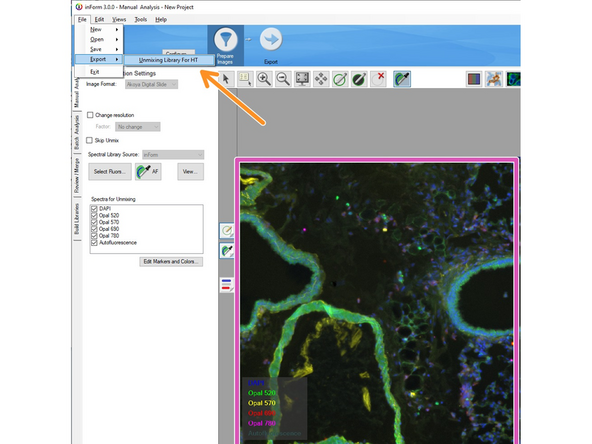Click the RGB stripes view icon
Screen dimensions: 592x444
(474, 79)
